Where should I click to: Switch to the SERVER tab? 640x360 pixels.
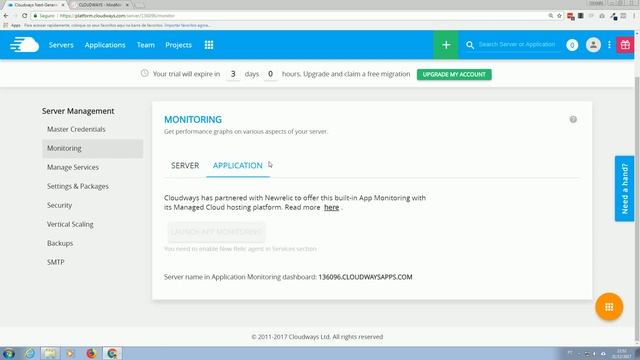[185, 165]
